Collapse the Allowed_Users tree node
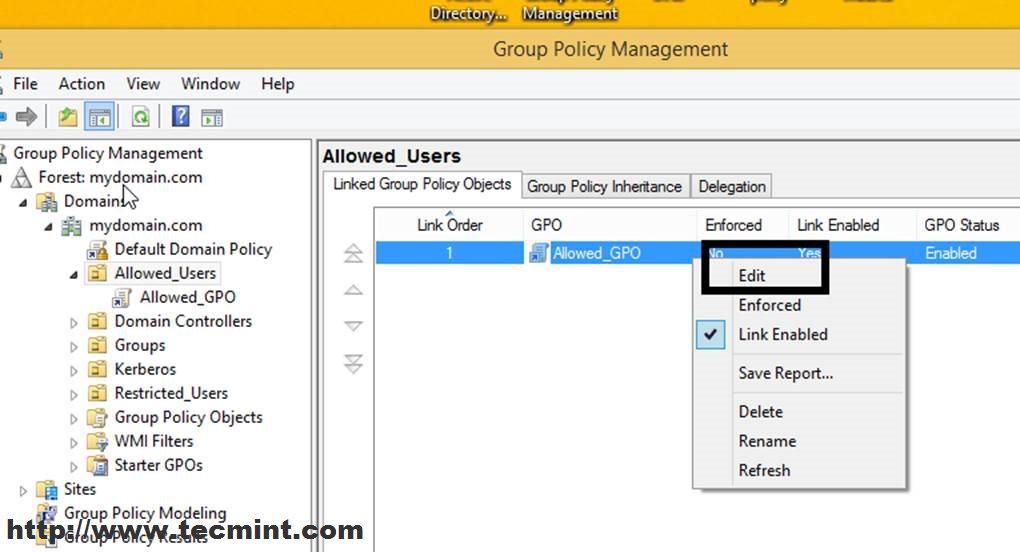 point(74,275)
